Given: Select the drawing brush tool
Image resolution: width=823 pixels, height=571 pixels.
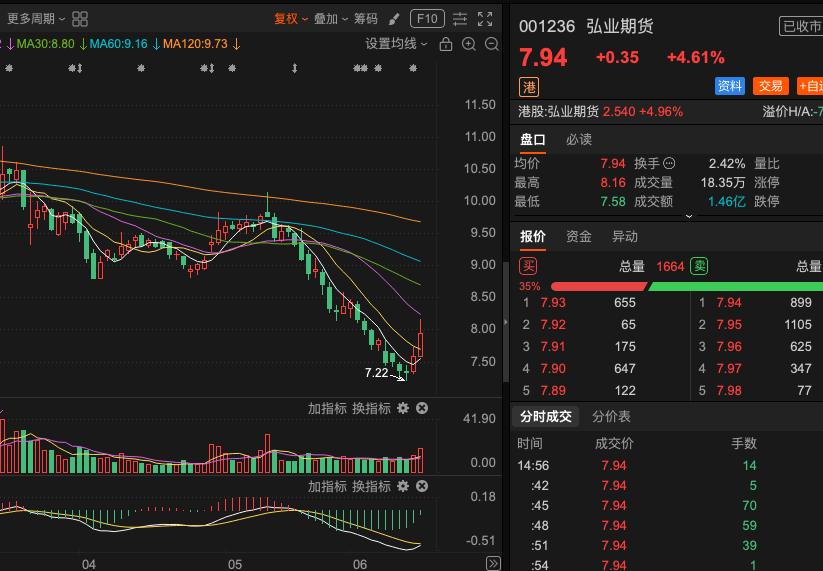Looking at the screenshot, I should pyautogui.click(x=394, y=19).
